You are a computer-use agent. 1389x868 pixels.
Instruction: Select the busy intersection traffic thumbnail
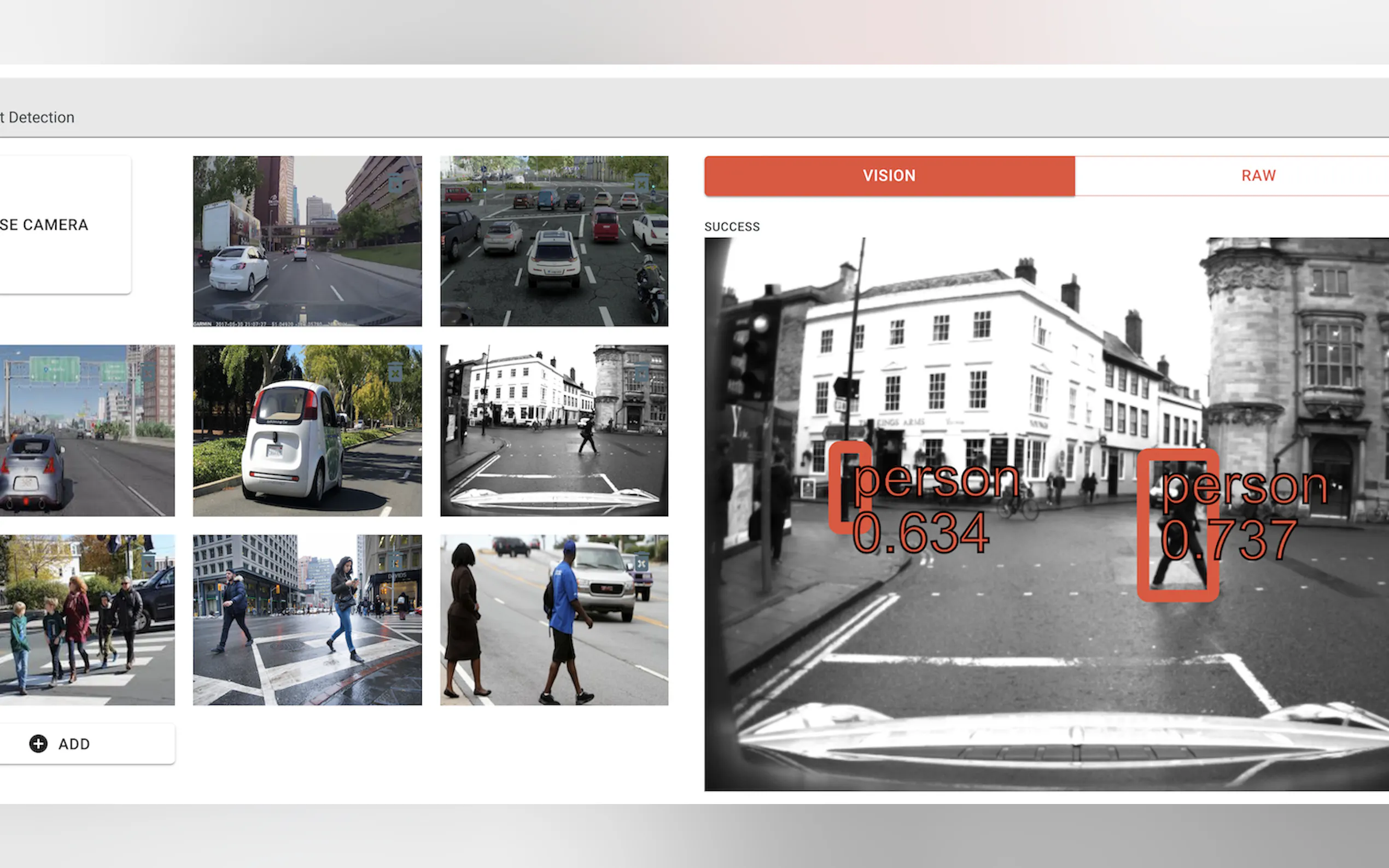pyautogui.click(x=554, y=241)
